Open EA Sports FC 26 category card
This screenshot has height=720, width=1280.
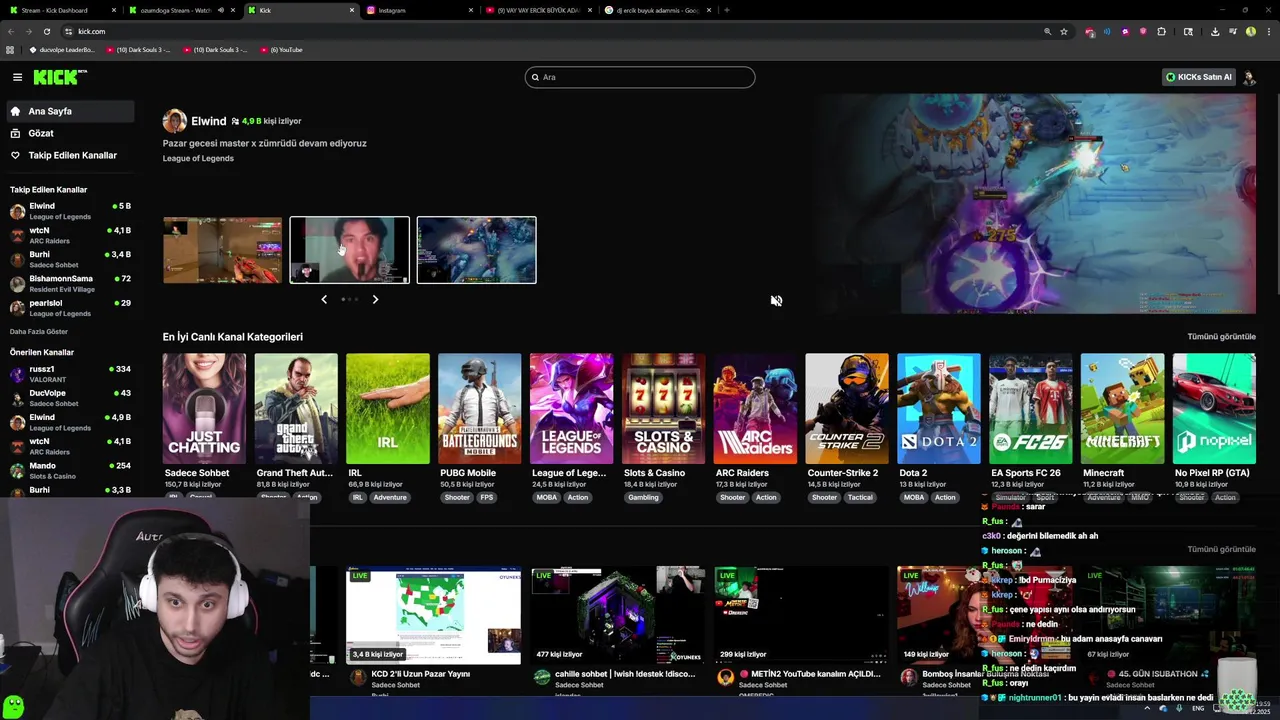click(1031, 408)
